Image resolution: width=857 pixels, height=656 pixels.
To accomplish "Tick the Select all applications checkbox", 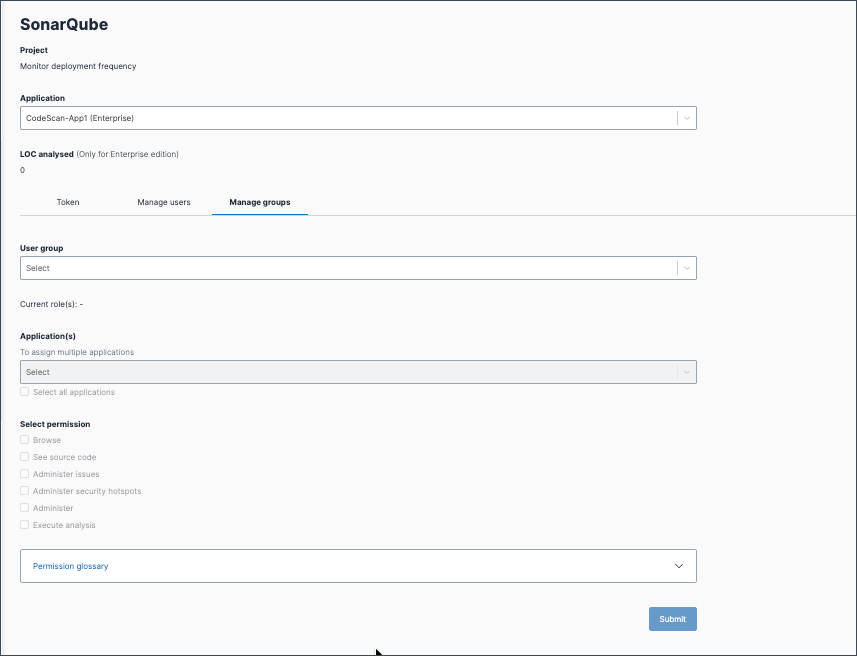I will point(25,391).
